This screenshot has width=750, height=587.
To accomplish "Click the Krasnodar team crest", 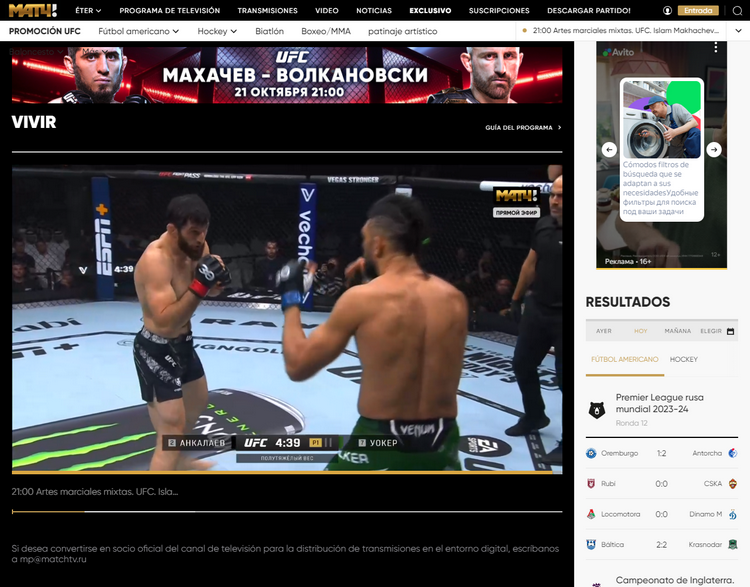I will pyautogui.click(x=732, y=544).
